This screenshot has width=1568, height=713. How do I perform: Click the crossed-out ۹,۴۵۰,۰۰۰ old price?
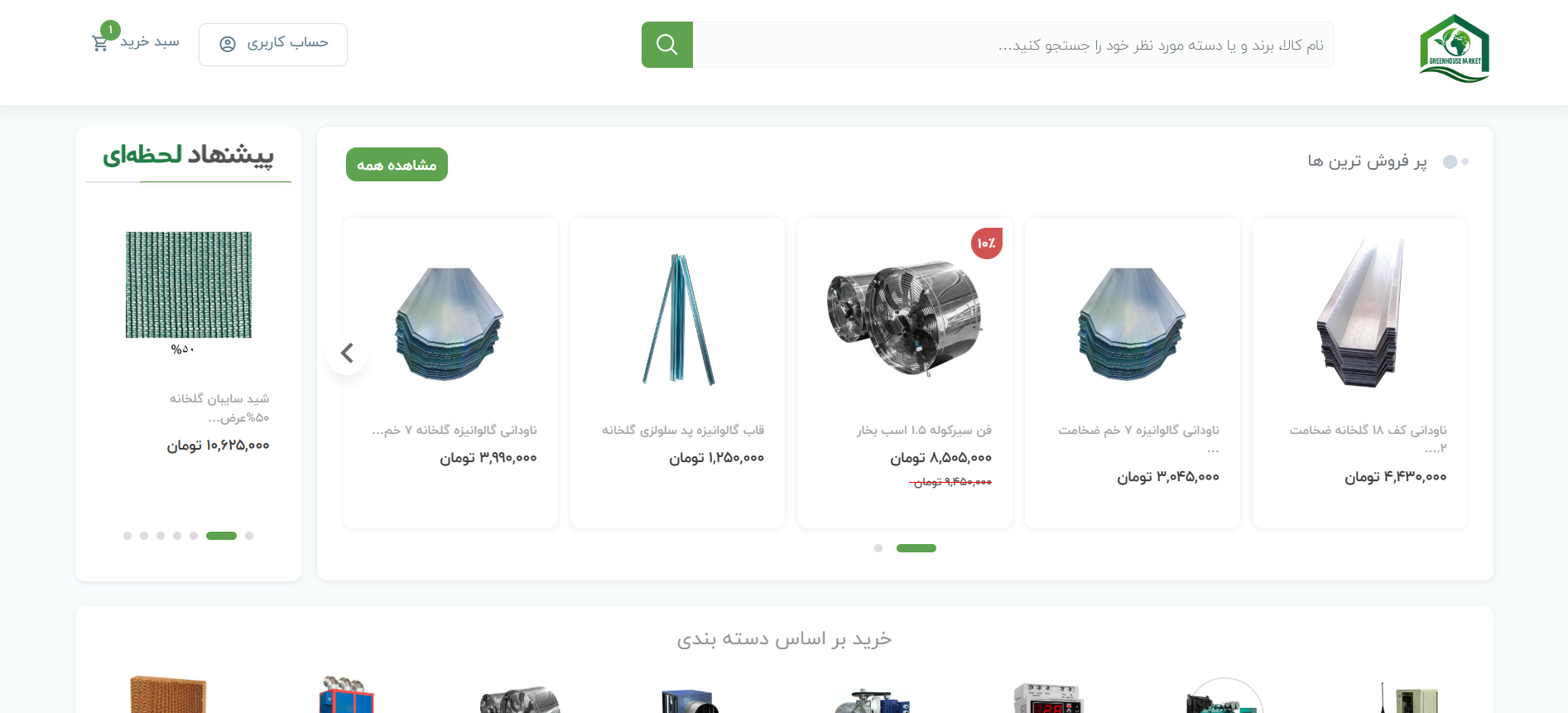(x=950, y=482)
